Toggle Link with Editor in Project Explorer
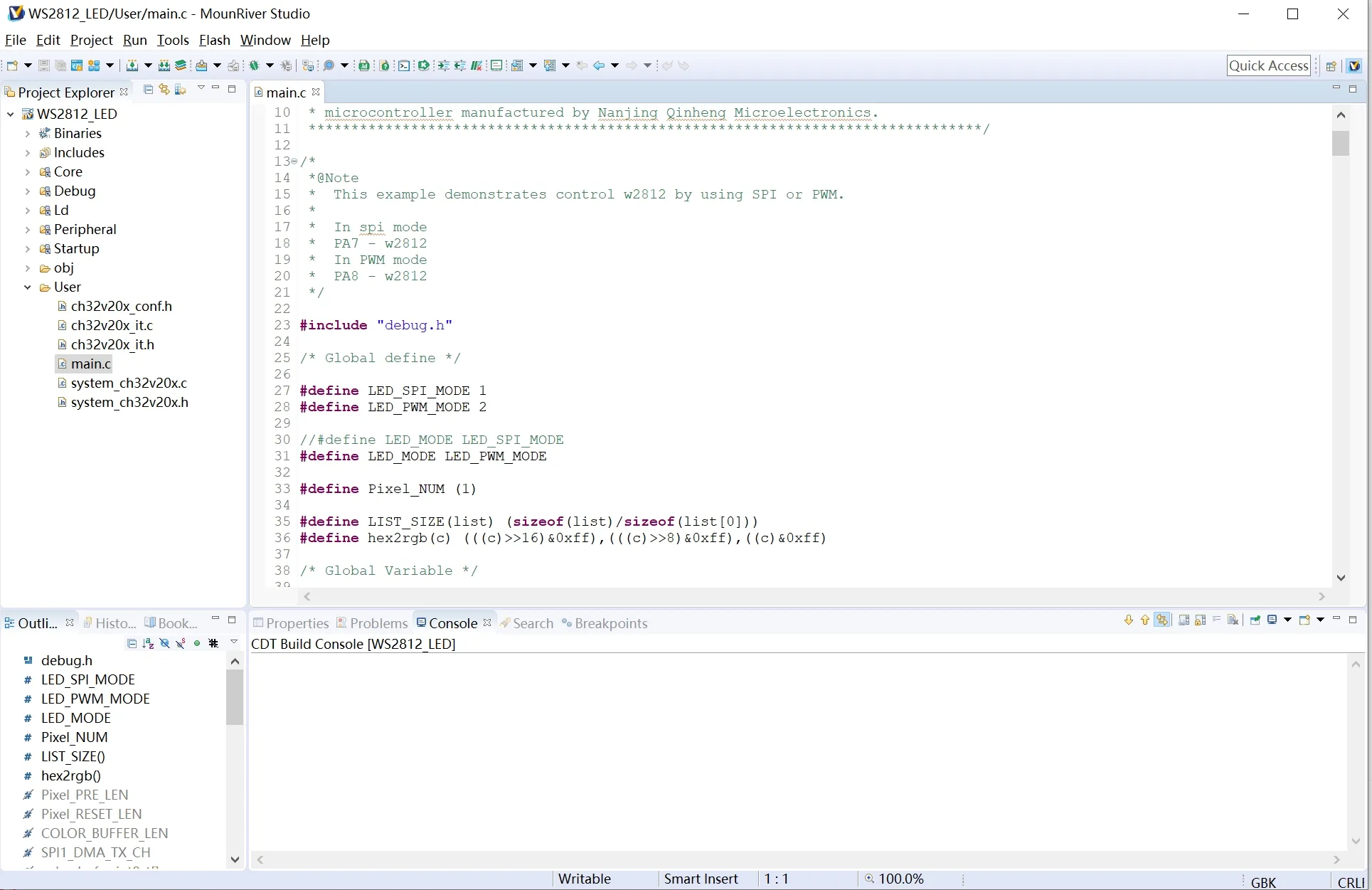The height and width of the screenshot is (890, 1372). click(x=164, y=89)
